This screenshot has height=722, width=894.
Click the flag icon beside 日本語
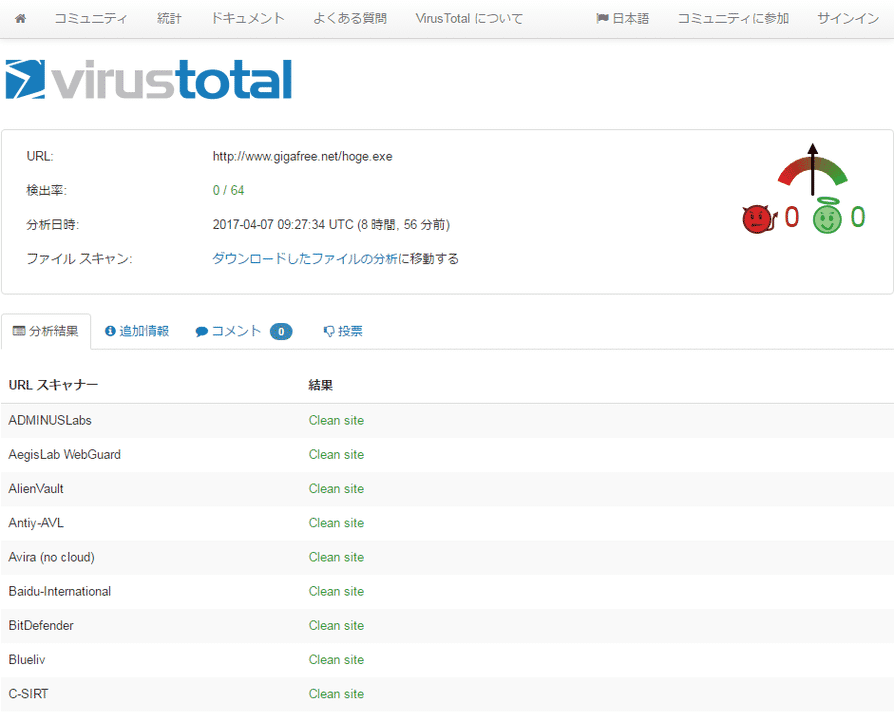click(x=602, y=18)
